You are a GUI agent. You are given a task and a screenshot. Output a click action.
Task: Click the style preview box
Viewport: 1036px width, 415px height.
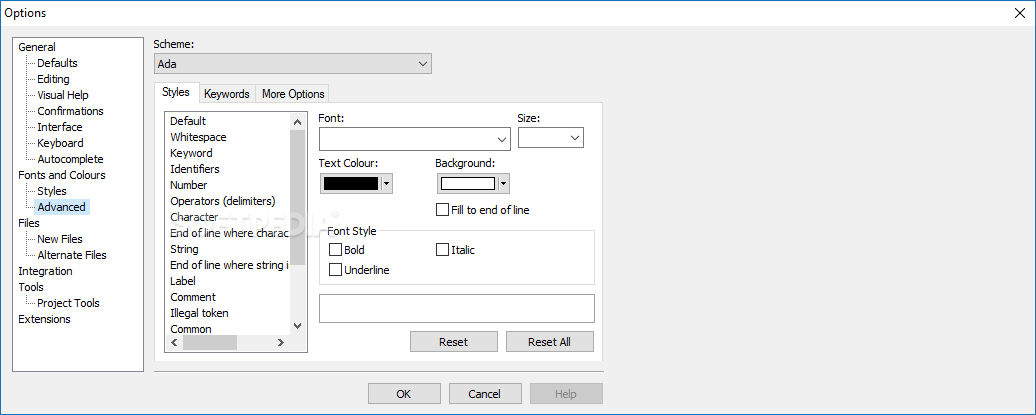[457, 309]
